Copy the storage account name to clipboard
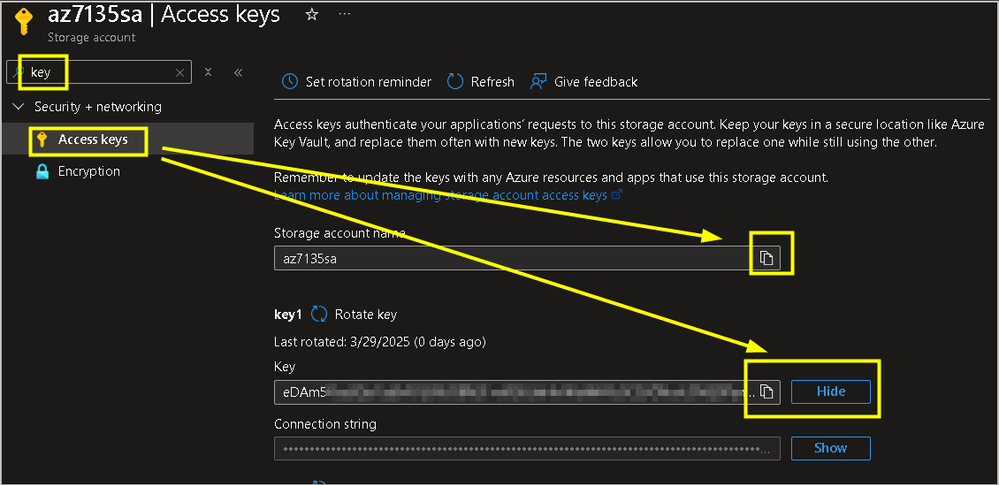This screenshot has height=485, width=999. (767, 258)
